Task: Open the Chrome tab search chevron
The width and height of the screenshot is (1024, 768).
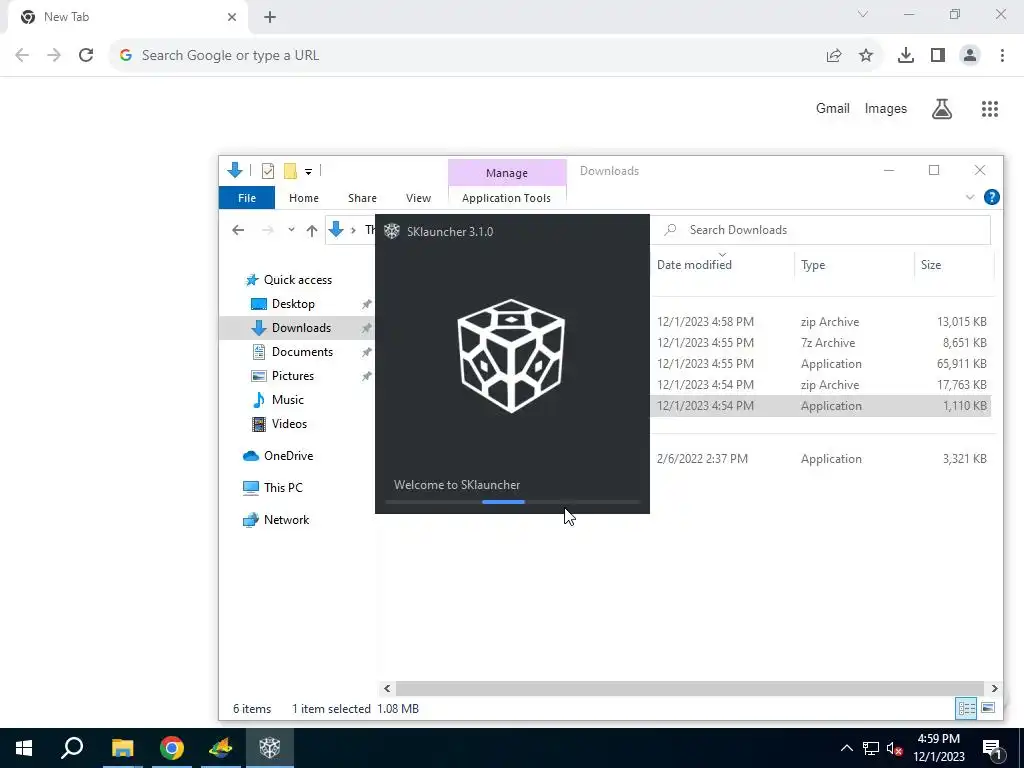Action: pyautogui.click(x=863, y=14)
